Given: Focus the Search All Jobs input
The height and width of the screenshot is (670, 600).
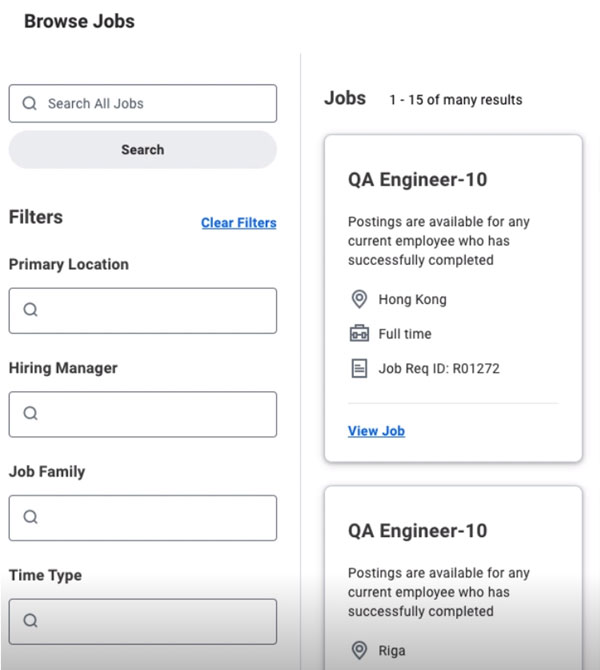Looking at the screenshot, I should point(143,103).
